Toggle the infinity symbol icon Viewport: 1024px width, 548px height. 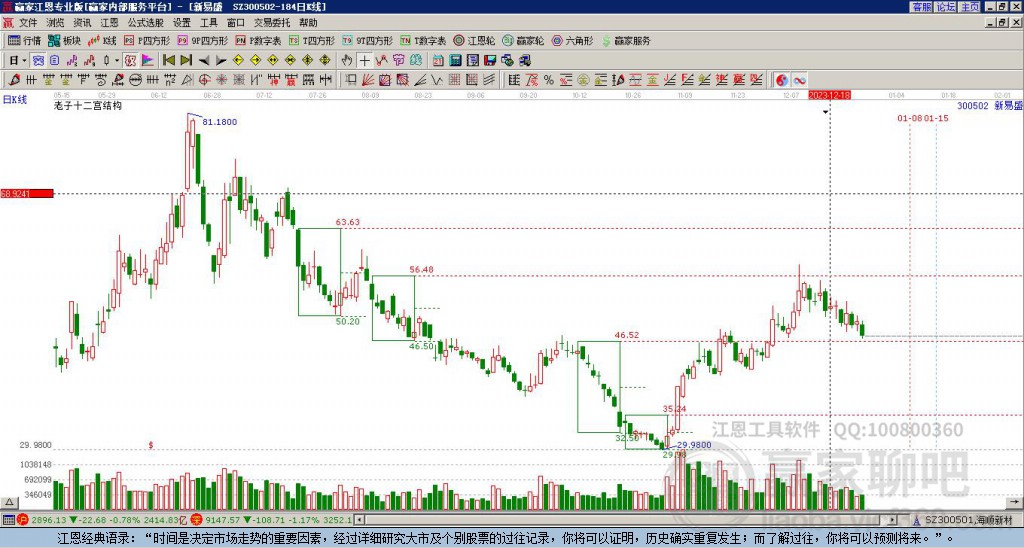click(799, 80)
